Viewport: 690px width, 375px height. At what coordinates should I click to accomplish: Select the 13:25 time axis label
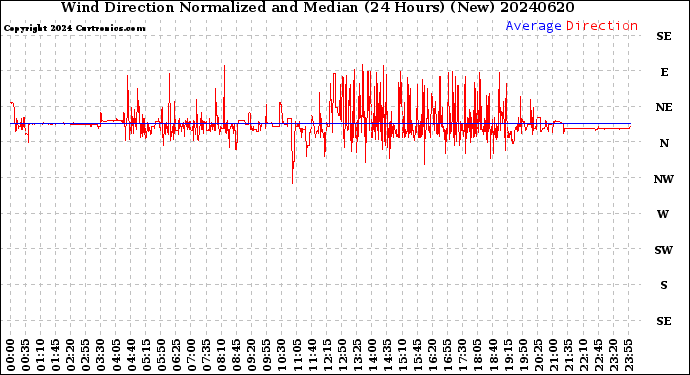357,355
